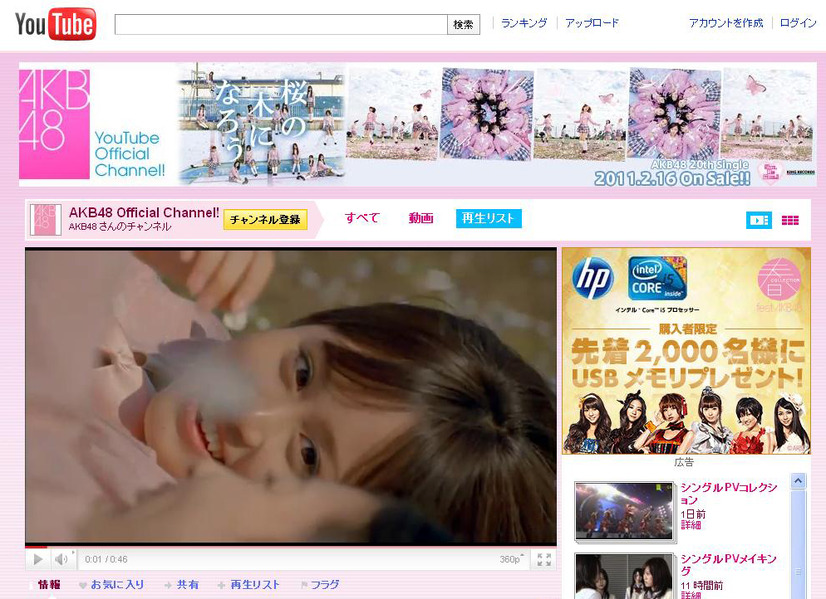Viewport: 826px width, 599px height.
Task: Select the grid view layout icon
Action: (x=790, y=220)
